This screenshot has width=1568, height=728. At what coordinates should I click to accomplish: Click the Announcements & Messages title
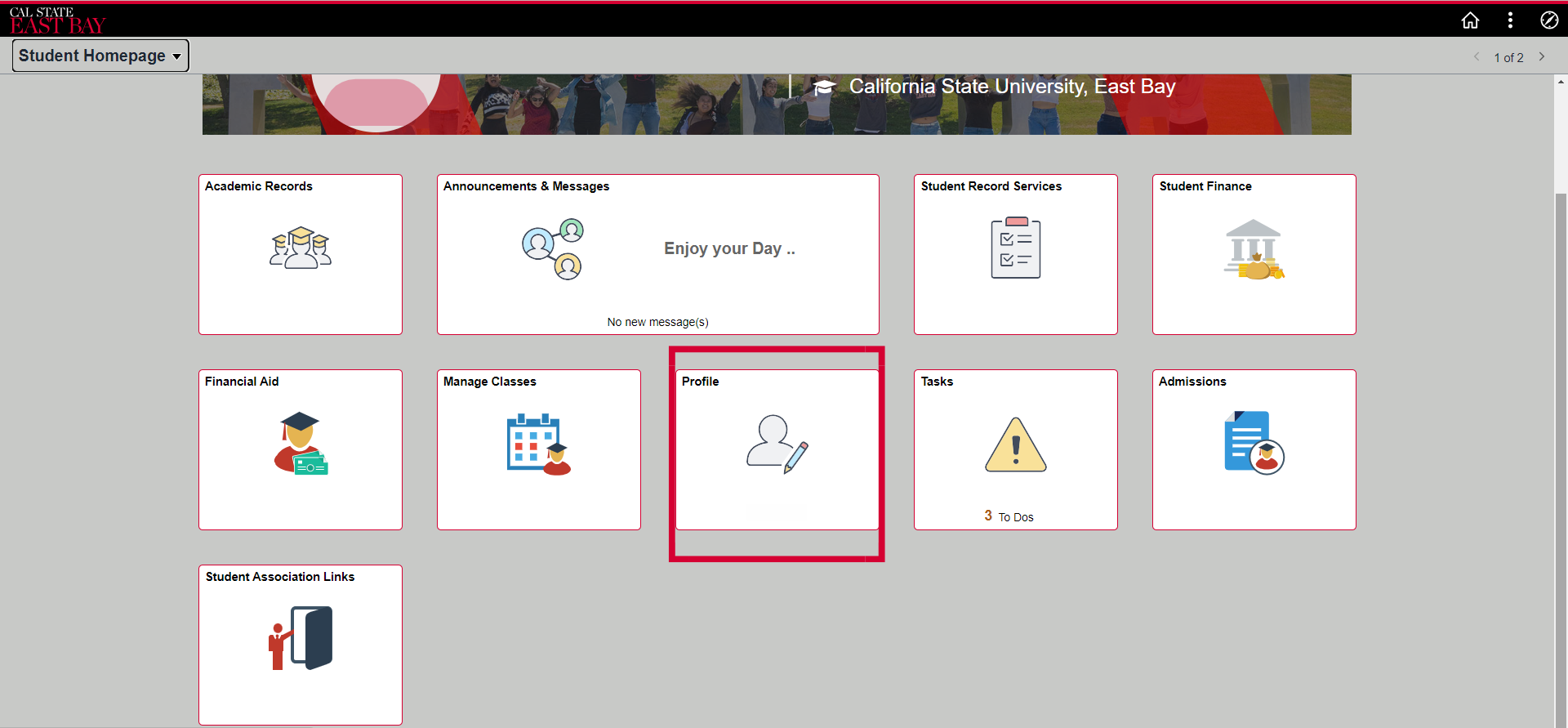526,186
